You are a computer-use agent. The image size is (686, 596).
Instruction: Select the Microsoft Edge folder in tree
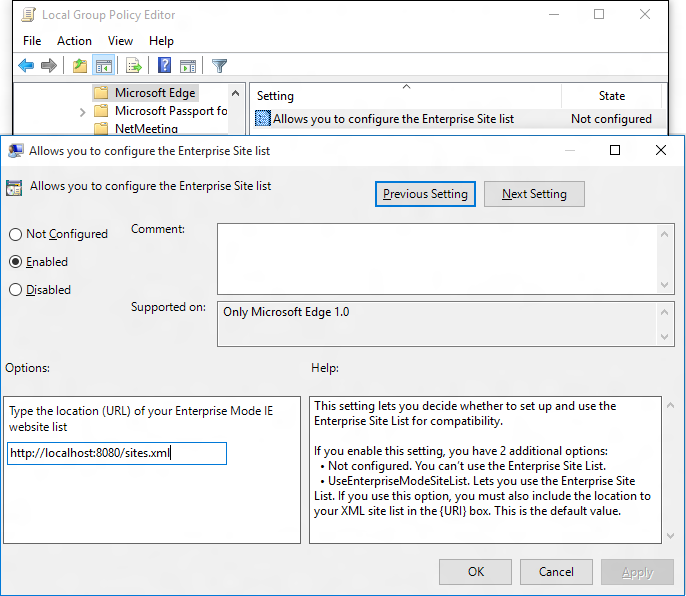click(154, 93)
